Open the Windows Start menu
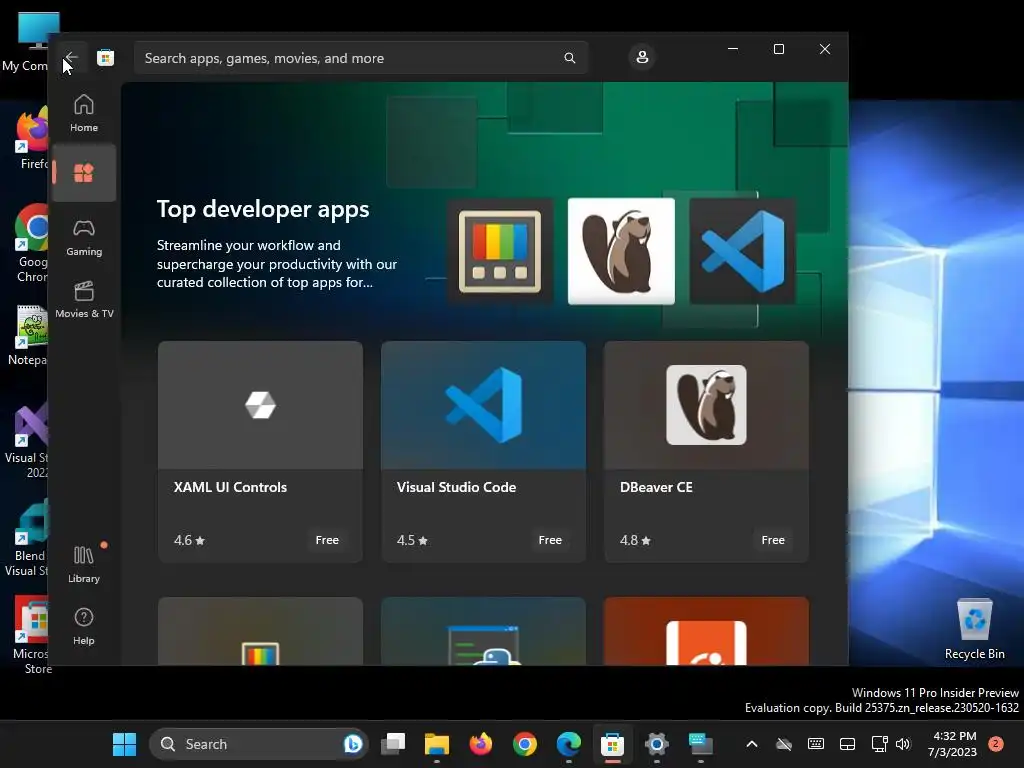 pyautogui.click(x=124, y=744)
